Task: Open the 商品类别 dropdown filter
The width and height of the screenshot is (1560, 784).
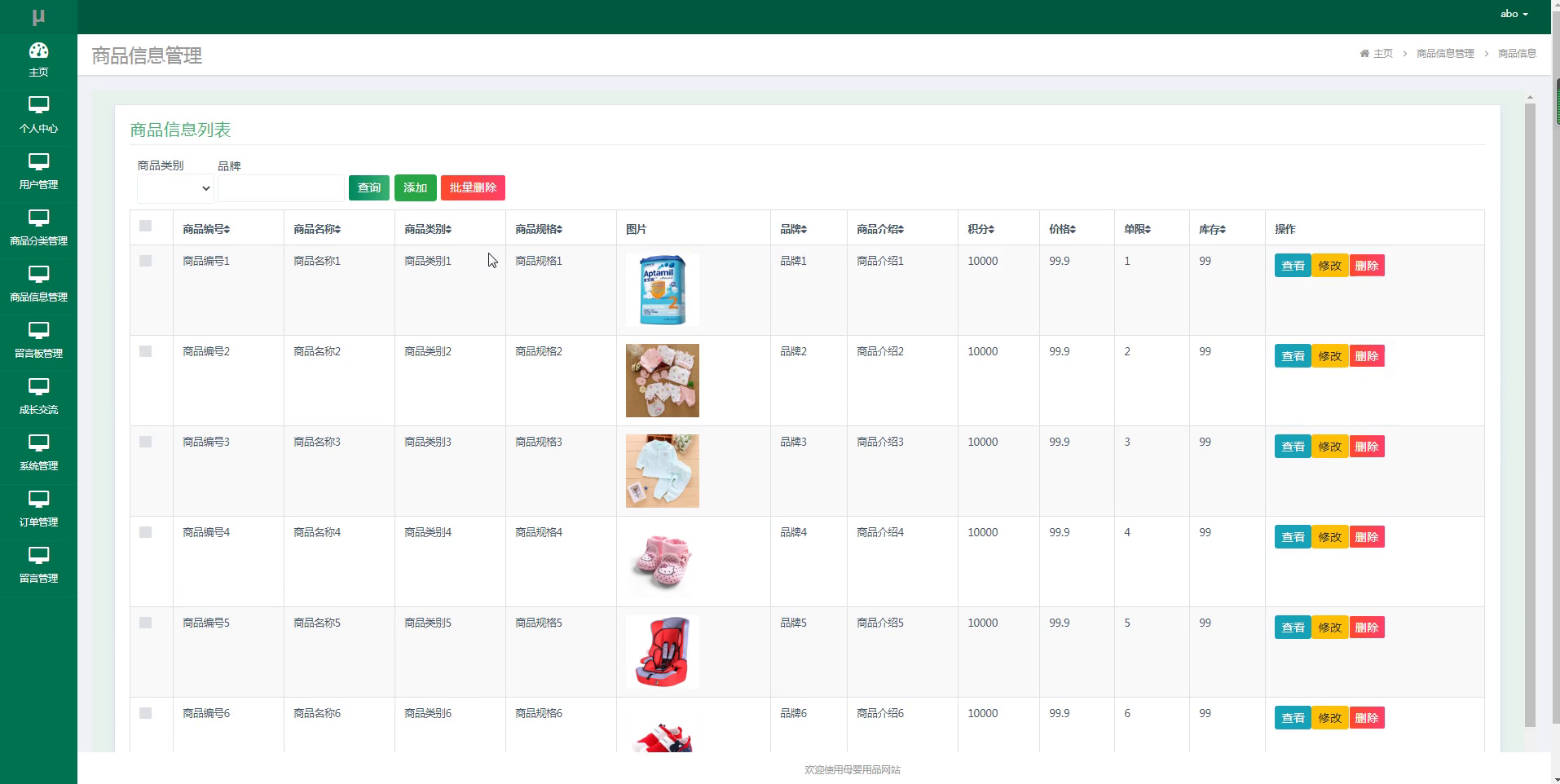Action: click(175, 188)
